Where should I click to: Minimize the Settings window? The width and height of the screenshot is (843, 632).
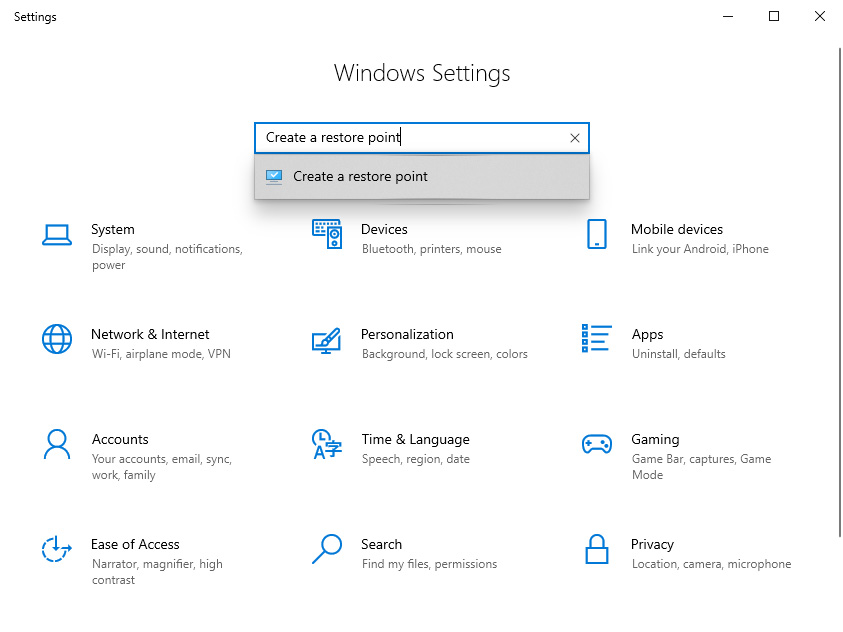(x=728, y=17)
